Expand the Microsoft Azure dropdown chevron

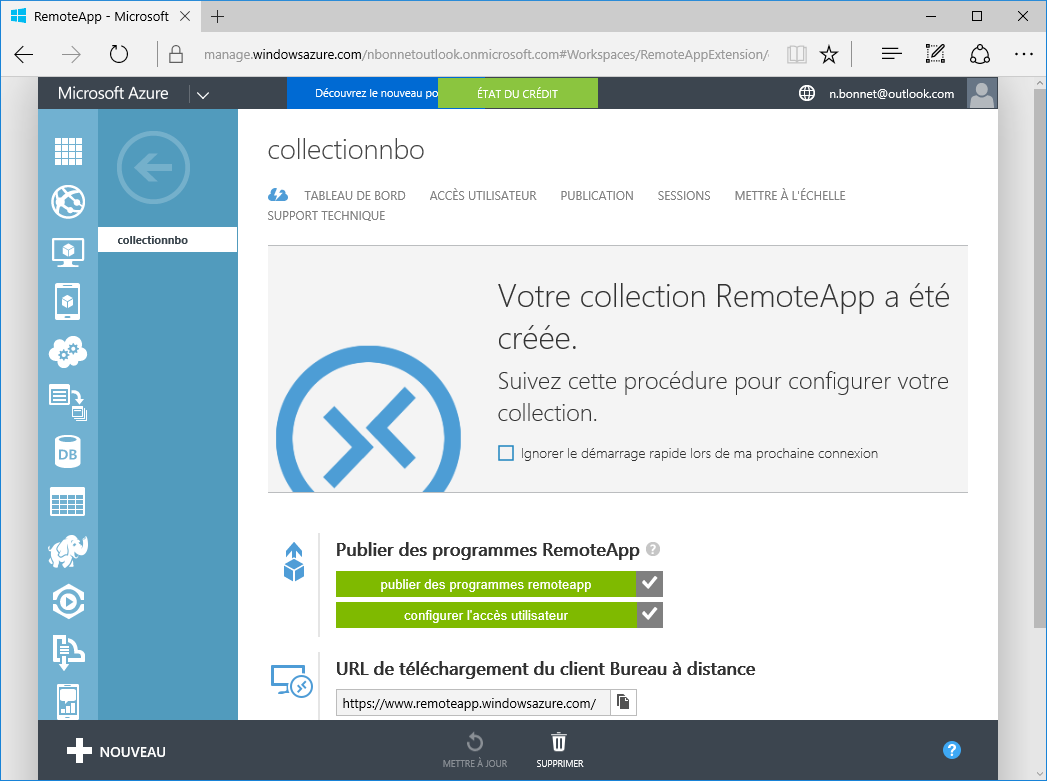(x=203, y=95)
